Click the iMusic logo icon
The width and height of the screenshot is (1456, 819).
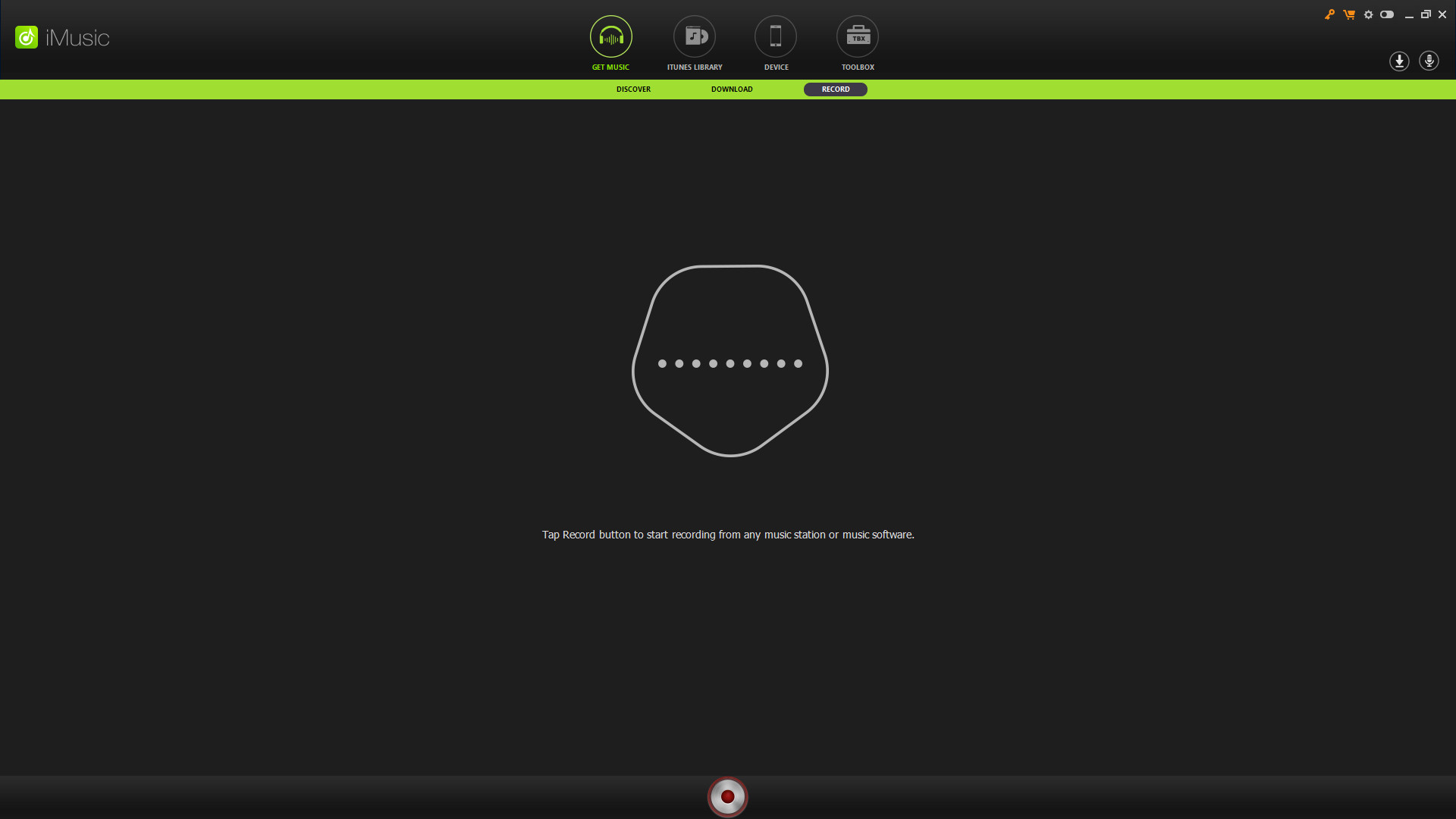coord(27,37)
